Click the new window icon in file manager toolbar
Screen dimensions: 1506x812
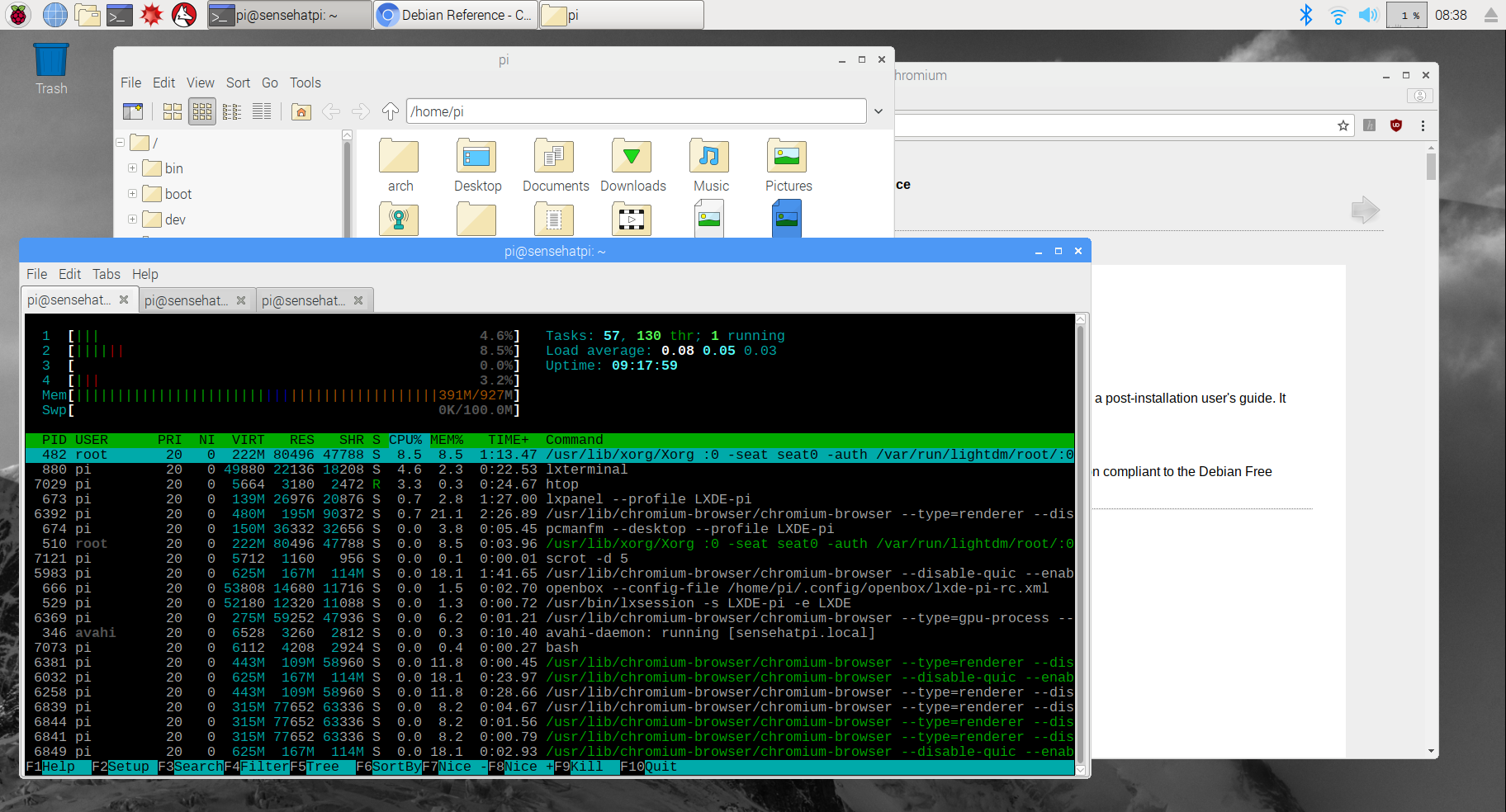click(x=133, y=111)
